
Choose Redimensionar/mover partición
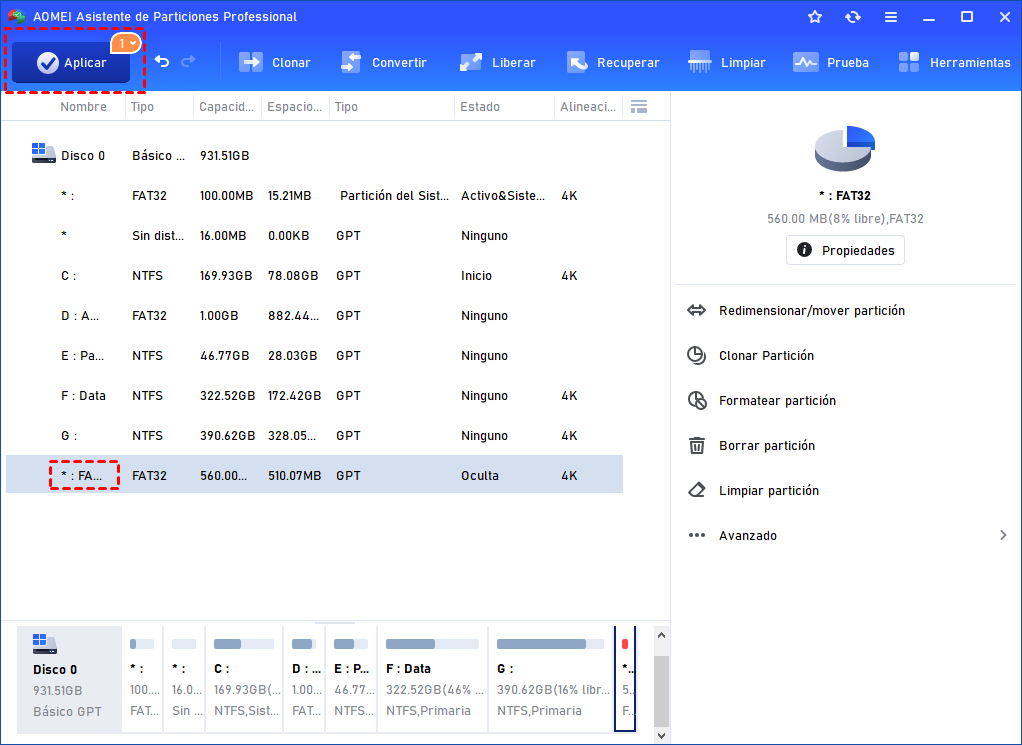coord(811,310)
